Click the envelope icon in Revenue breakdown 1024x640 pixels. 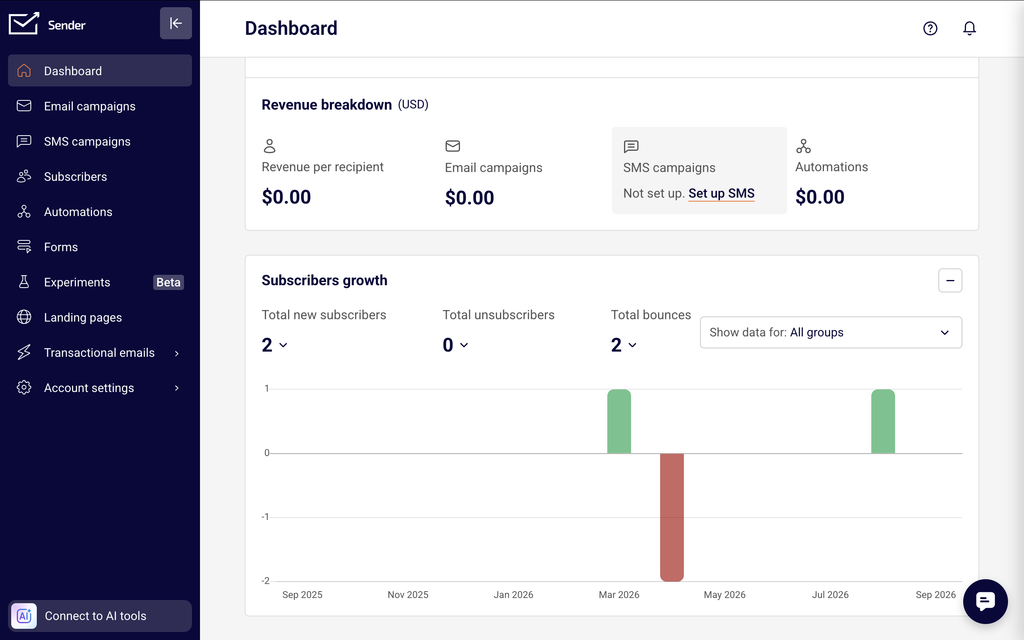(x=453, y=146)
